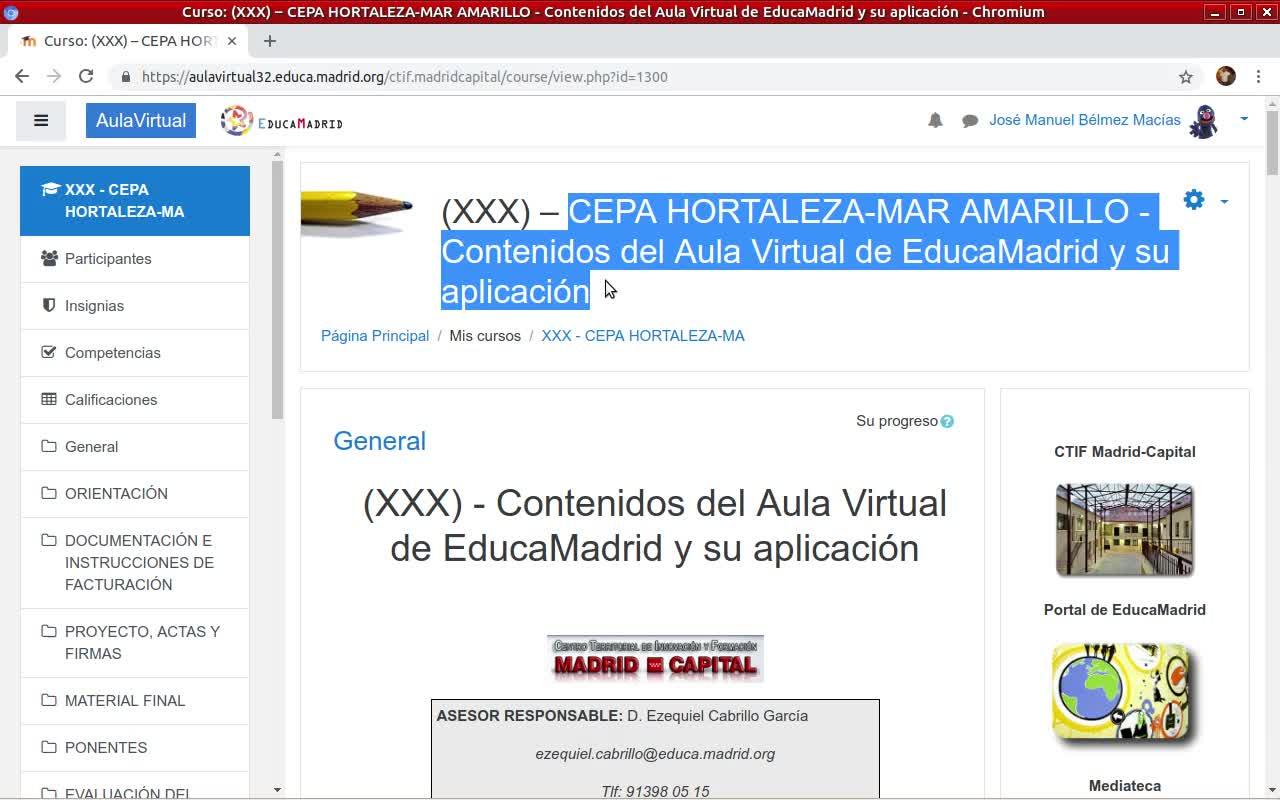The width and height of the screenshot is (1280, 800).
Task: Open the messages speech bubble icon
Action: 970,121
